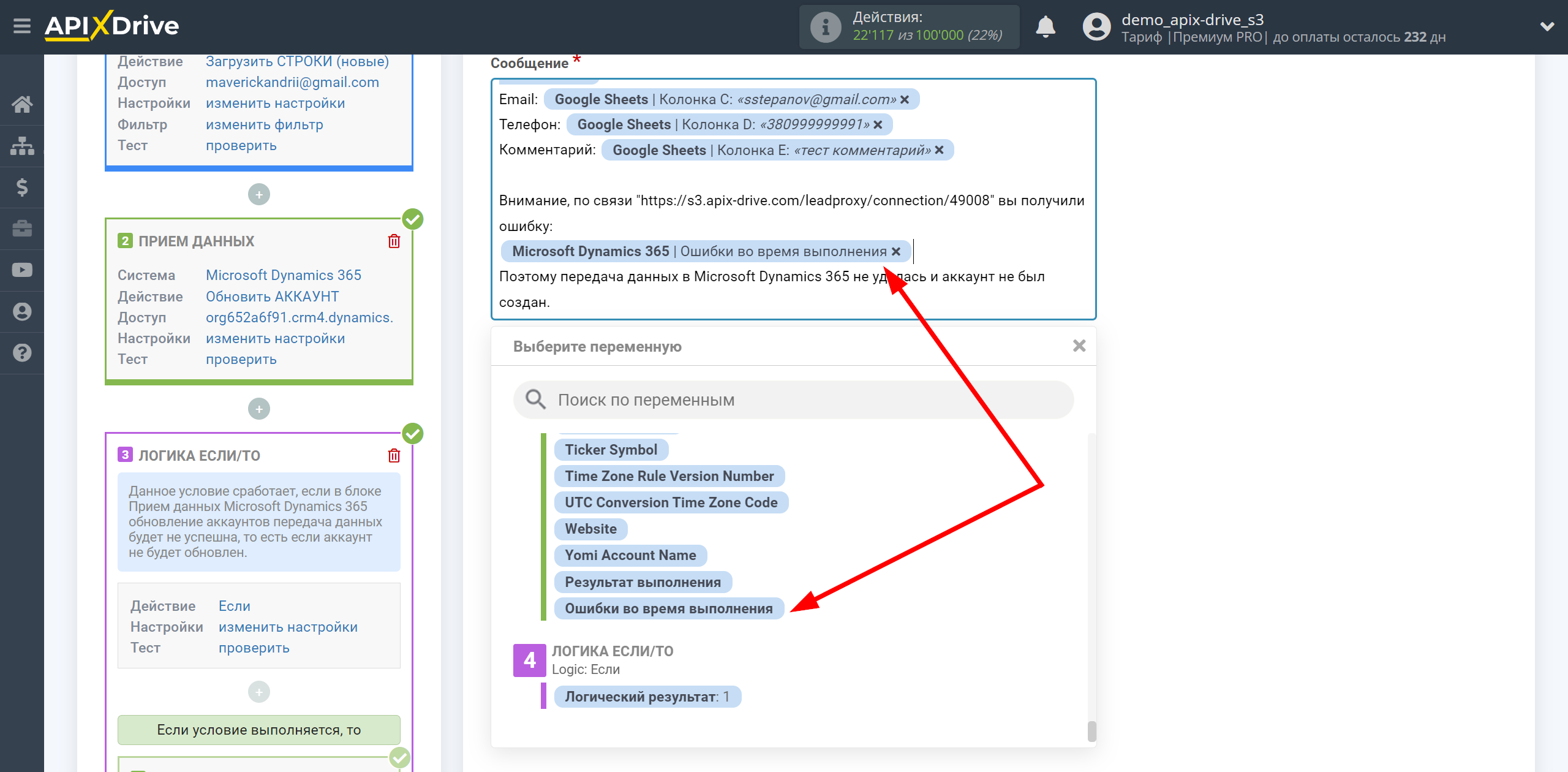Open the hamburger menu

point(22,26)
